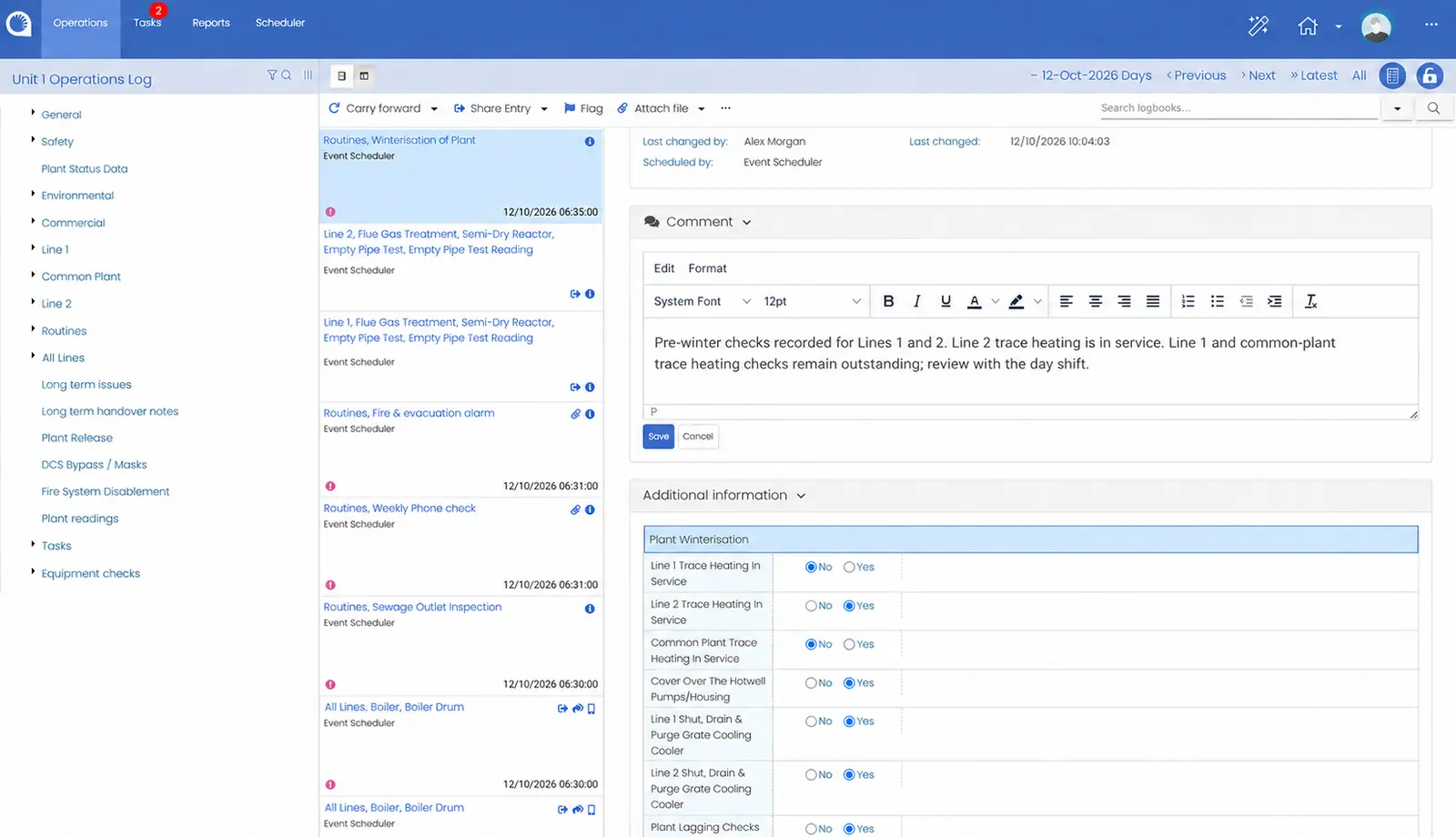Set Plant Lagging Checks to No
The image size is (1456, 837).
tap(811, 829)
